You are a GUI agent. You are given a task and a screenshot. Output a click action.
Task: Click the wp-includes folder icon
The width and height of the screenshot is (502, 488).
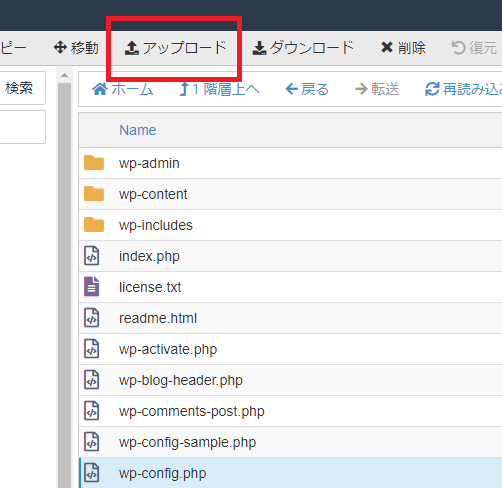pos(94,225)
